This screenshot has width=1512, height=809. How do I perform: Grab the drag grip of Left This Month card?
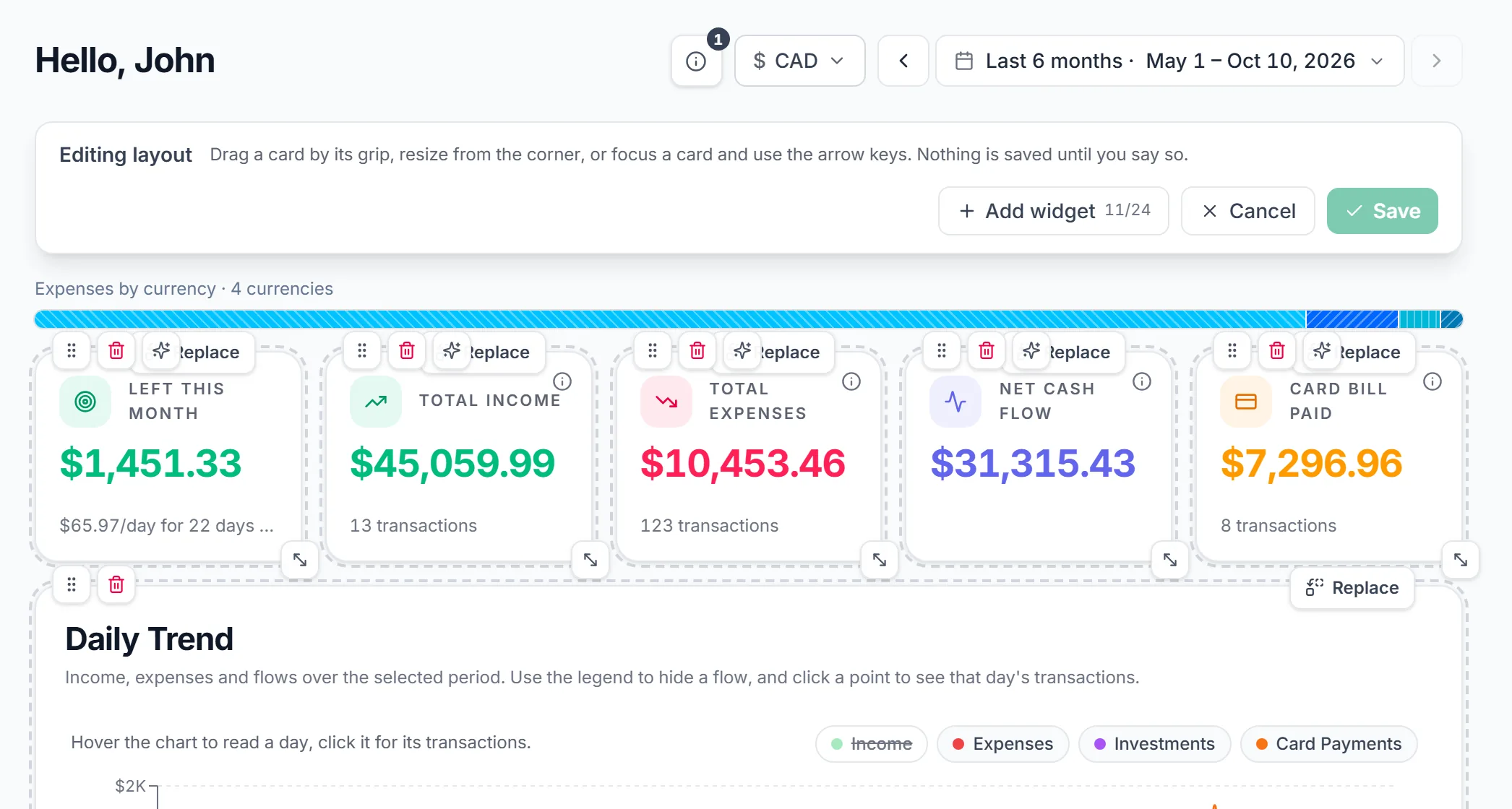tap(72, 351)
